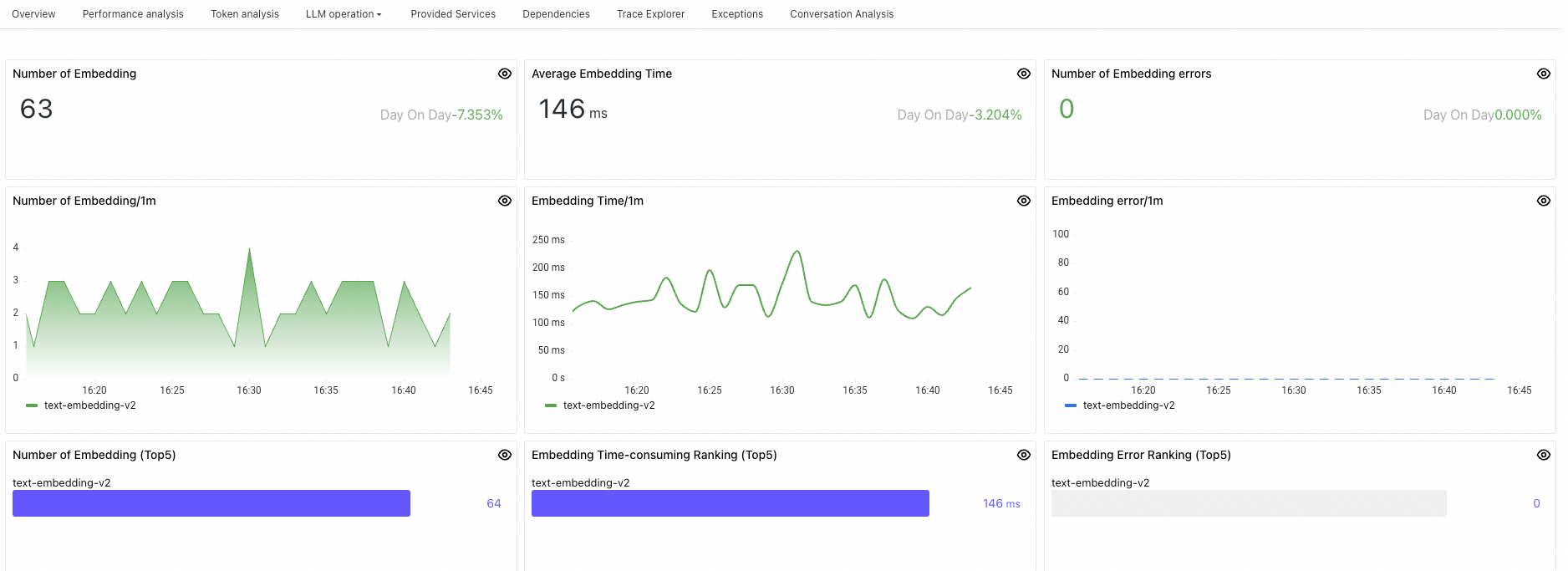This screenshot has height=571, width=1568.
Task: Go to the Conversation Analysis tab
Action: 842,14
